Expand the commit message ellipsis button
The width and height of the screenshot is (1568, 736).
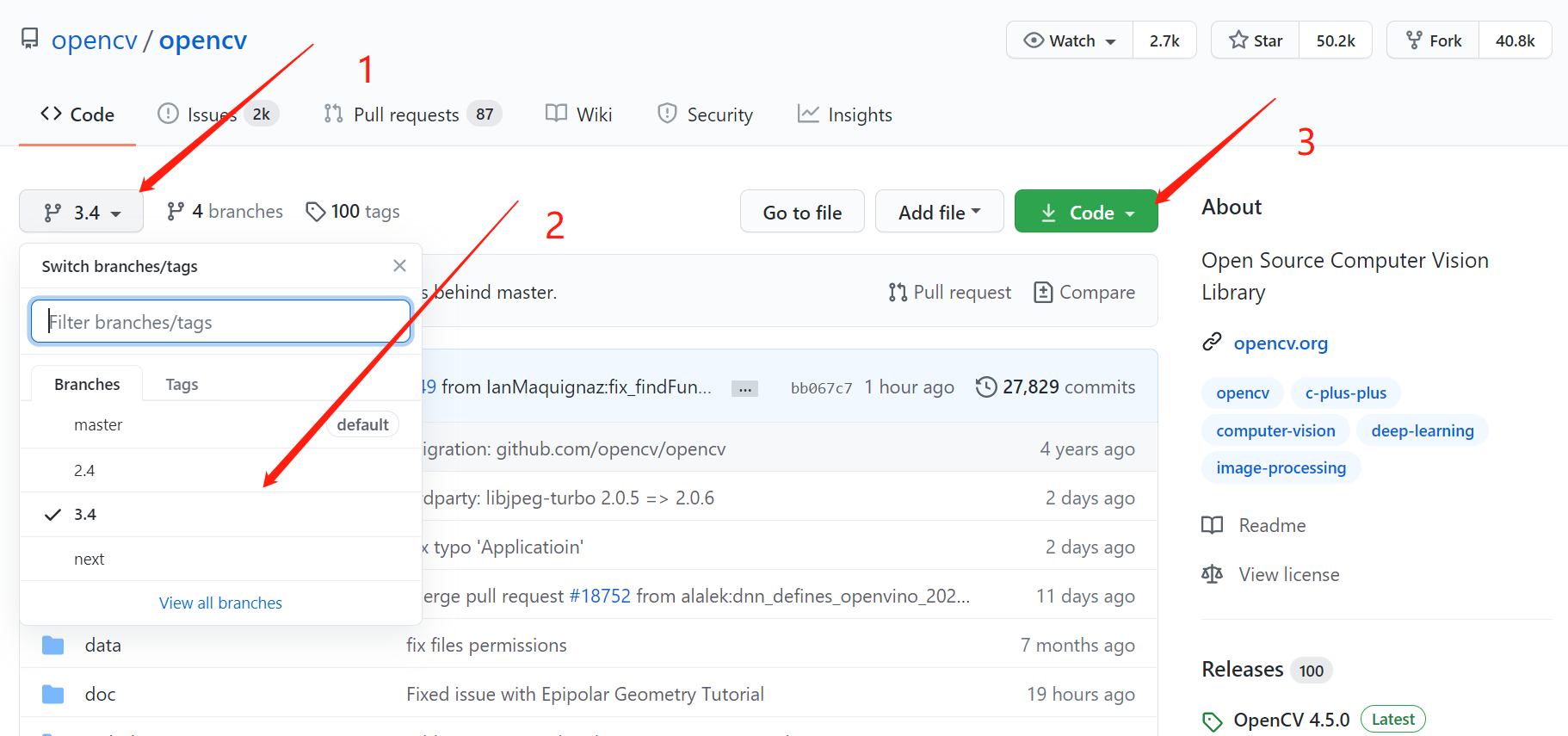(744, 388)
